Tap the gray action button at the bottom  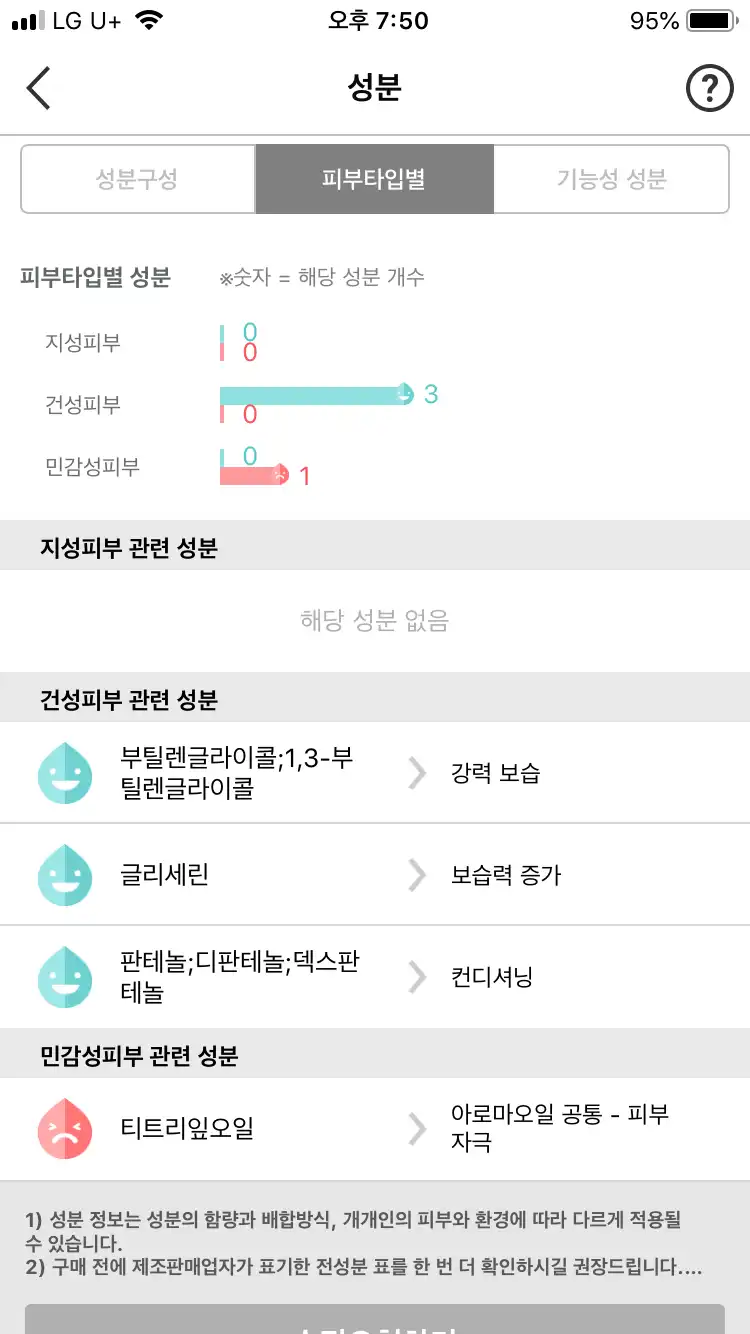click(375, 1320)
